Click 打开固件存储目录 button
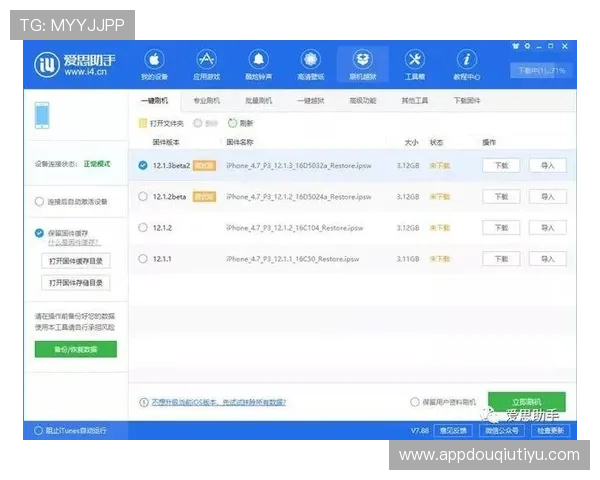The image size is (600, 480). pyautogui.click(x=76, y=283)
